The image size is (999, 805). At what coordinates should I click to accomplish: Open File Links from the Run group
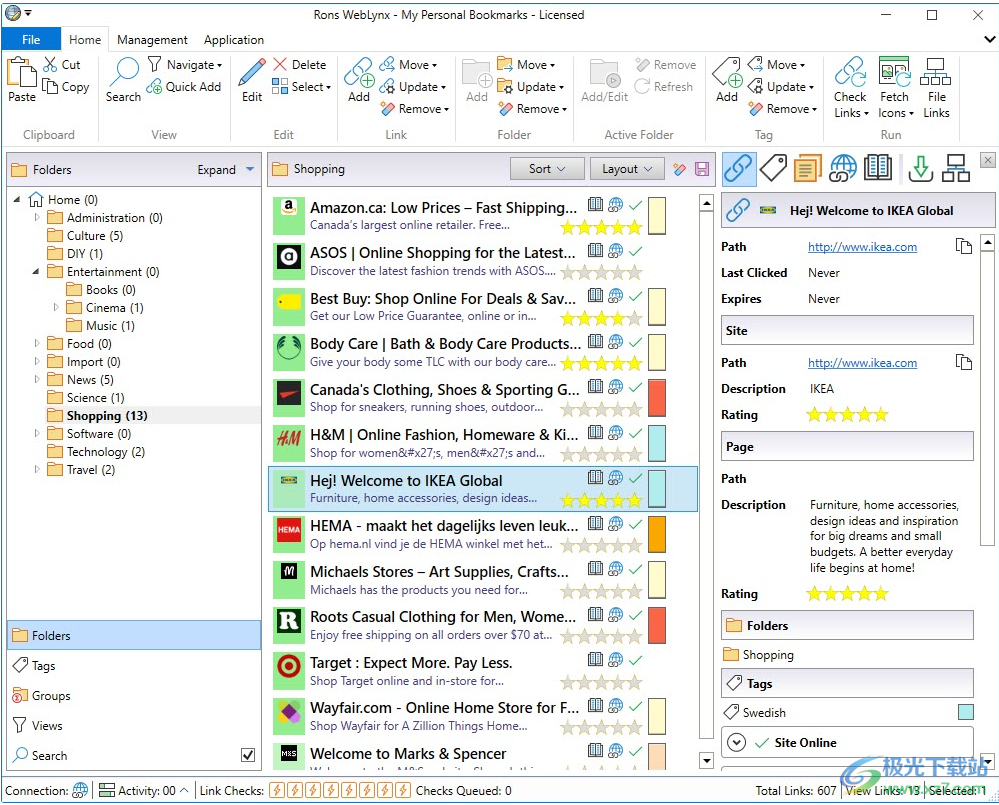click(936, 74)
